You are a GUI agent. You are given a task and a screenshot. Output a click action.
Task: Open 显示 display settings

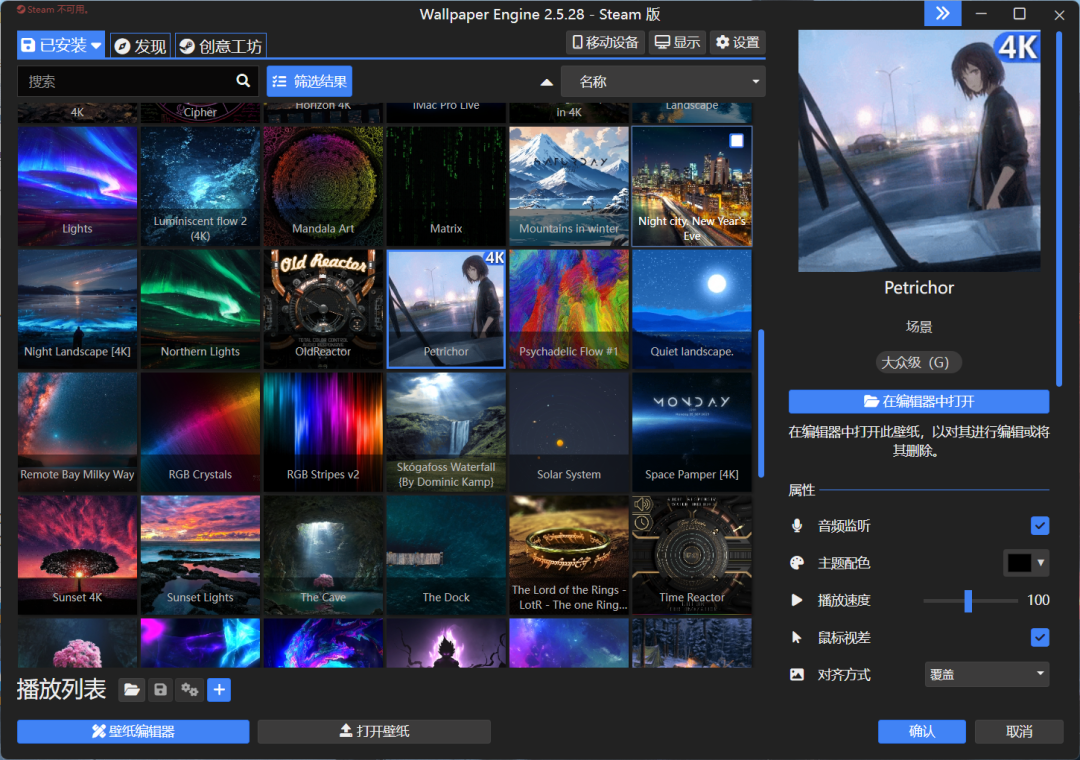676,43
